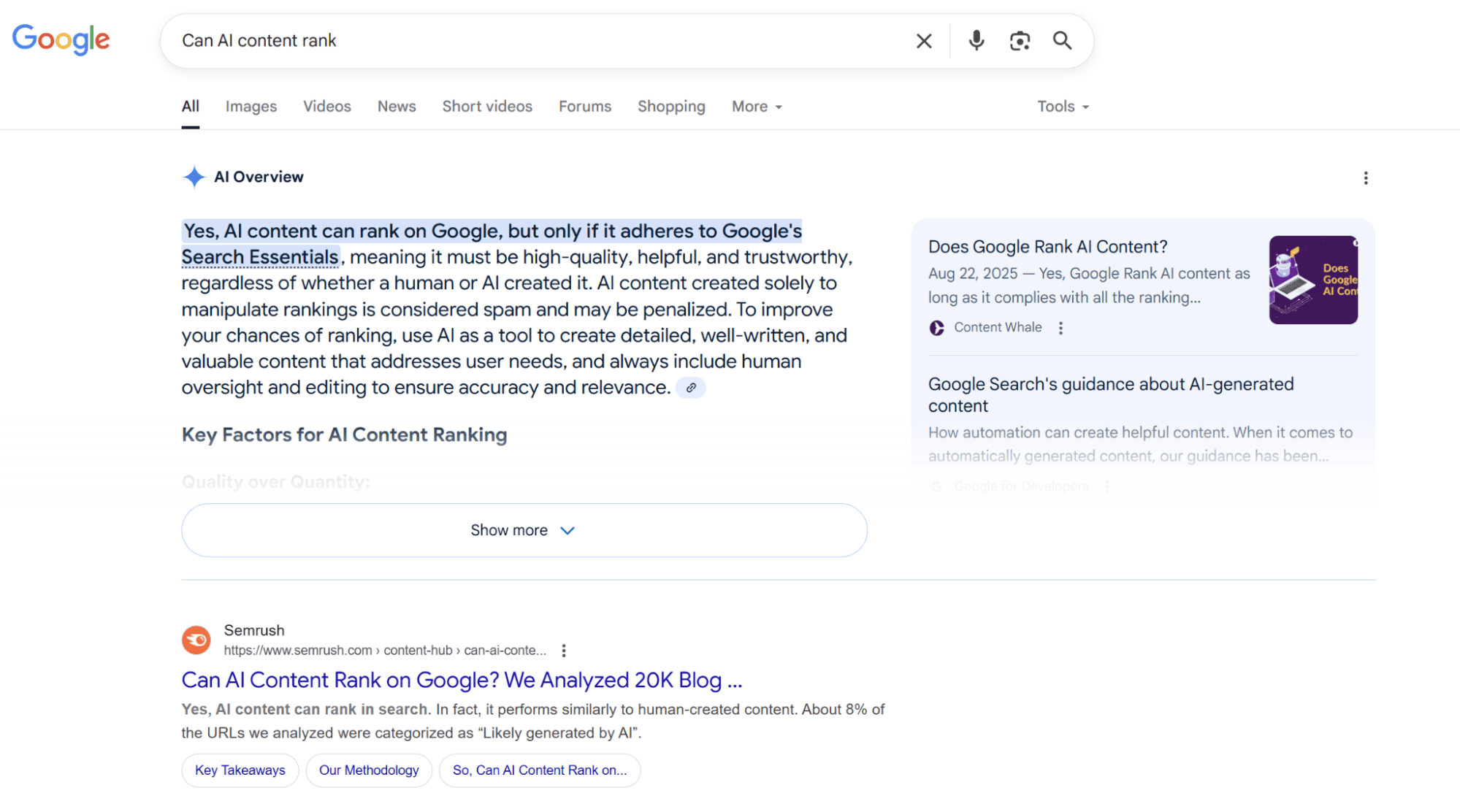Screen dimensions: 1460x812
Task: Open search by image camera icon
Action: (1020, 41)
